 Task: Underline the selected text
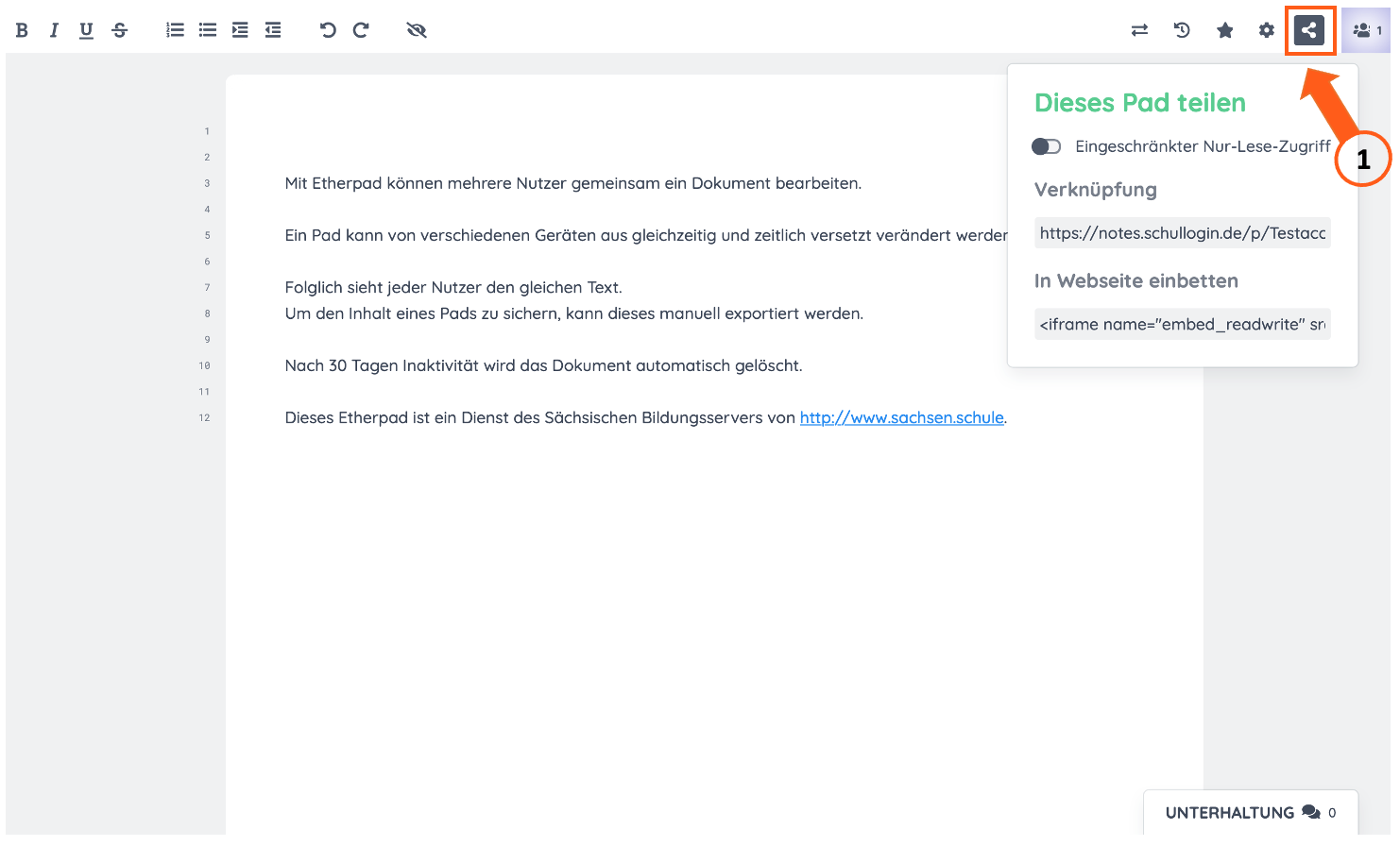[x=86, y=30]
